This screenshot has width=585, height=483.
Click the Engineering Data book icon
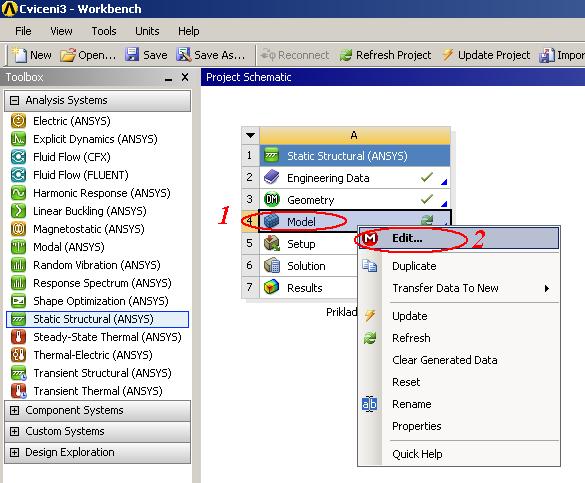pyautogui.click(x=272, y=177)
